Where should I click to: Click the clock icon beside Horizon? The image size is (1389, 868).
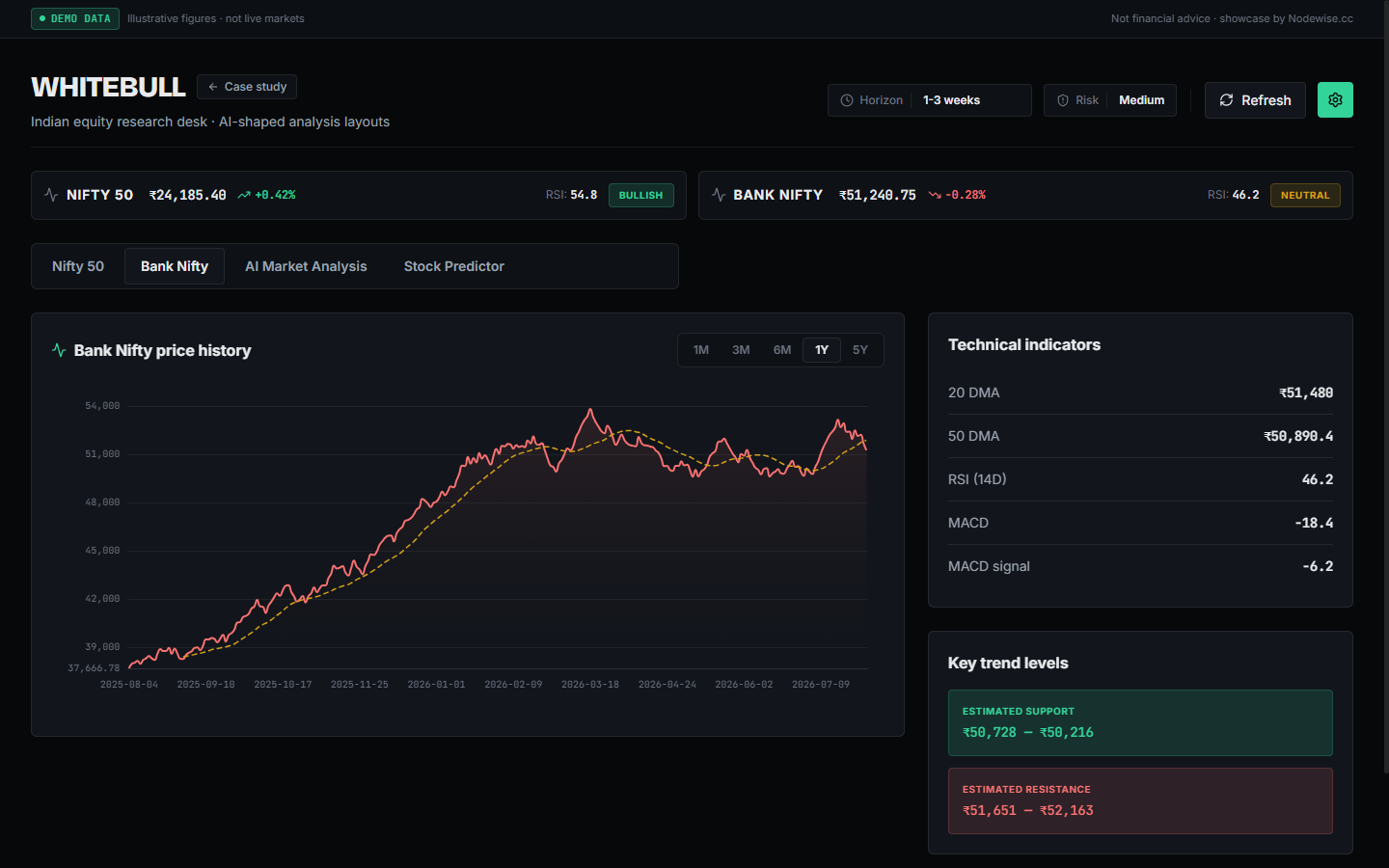pyautogui.click(x=847, y=100)
